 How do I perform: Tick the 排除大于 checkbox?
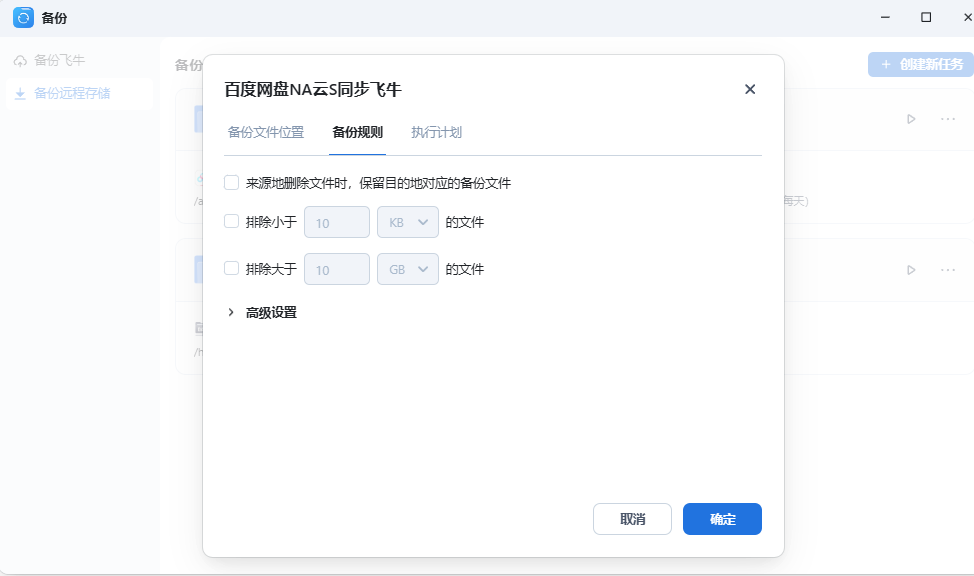point(232,268)
